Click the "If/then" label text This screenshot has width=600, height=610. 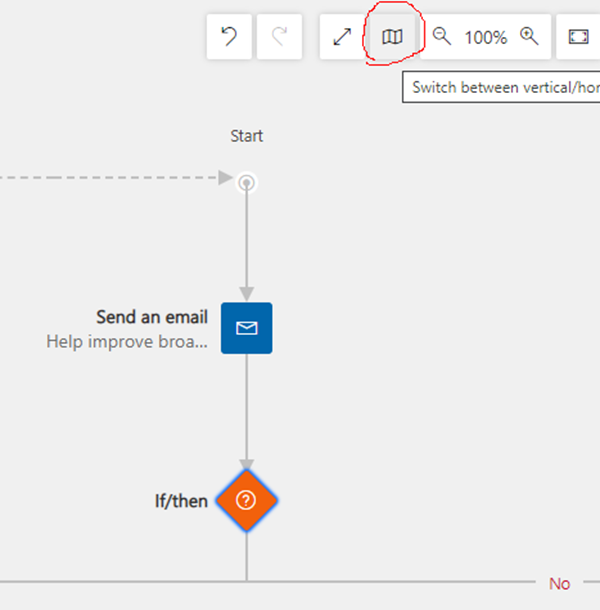(180, 501)
